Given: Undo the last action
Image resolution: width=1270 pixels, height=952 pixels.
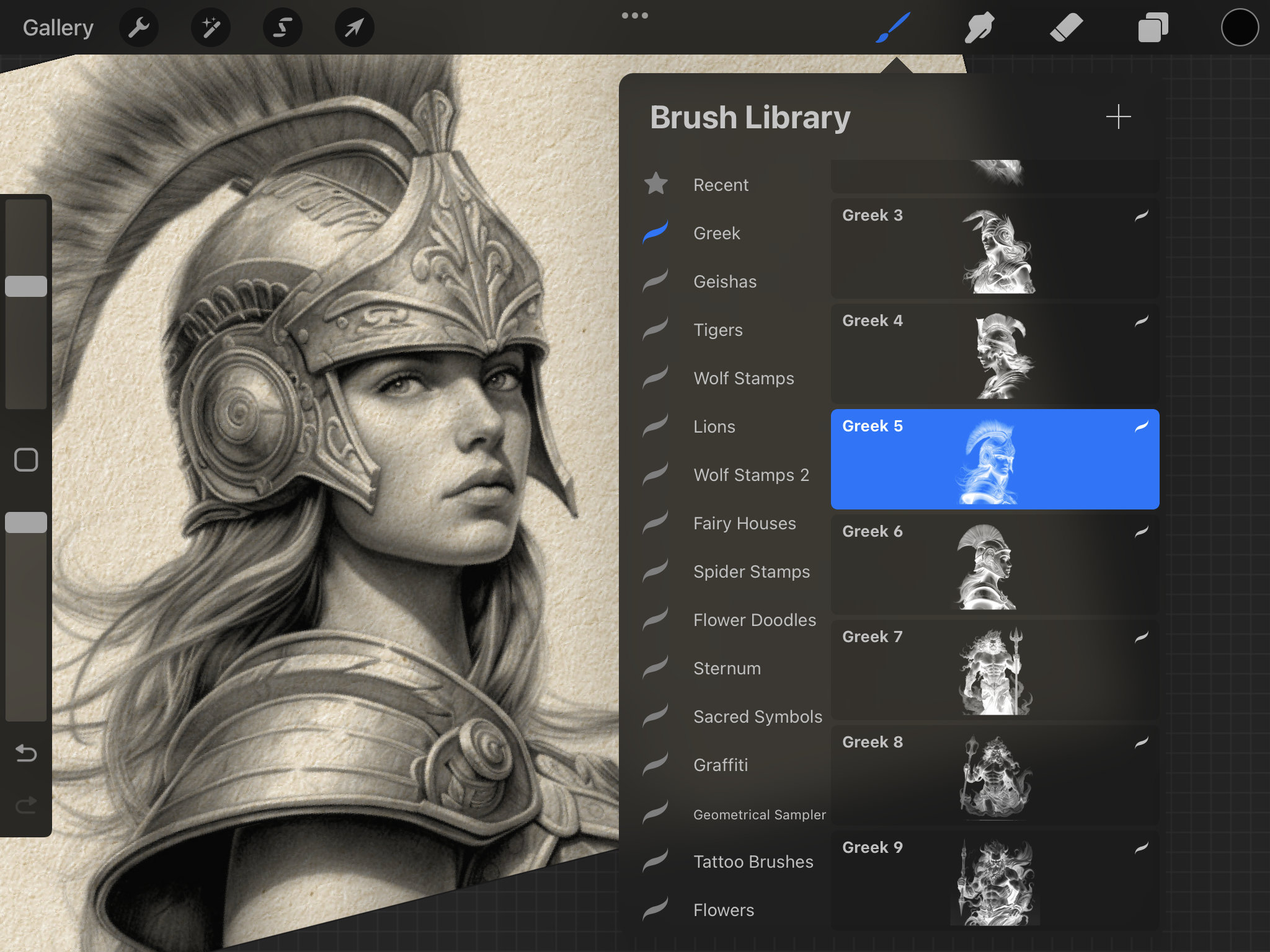Looking at the screenshot, I should click(x=26, y=753).
